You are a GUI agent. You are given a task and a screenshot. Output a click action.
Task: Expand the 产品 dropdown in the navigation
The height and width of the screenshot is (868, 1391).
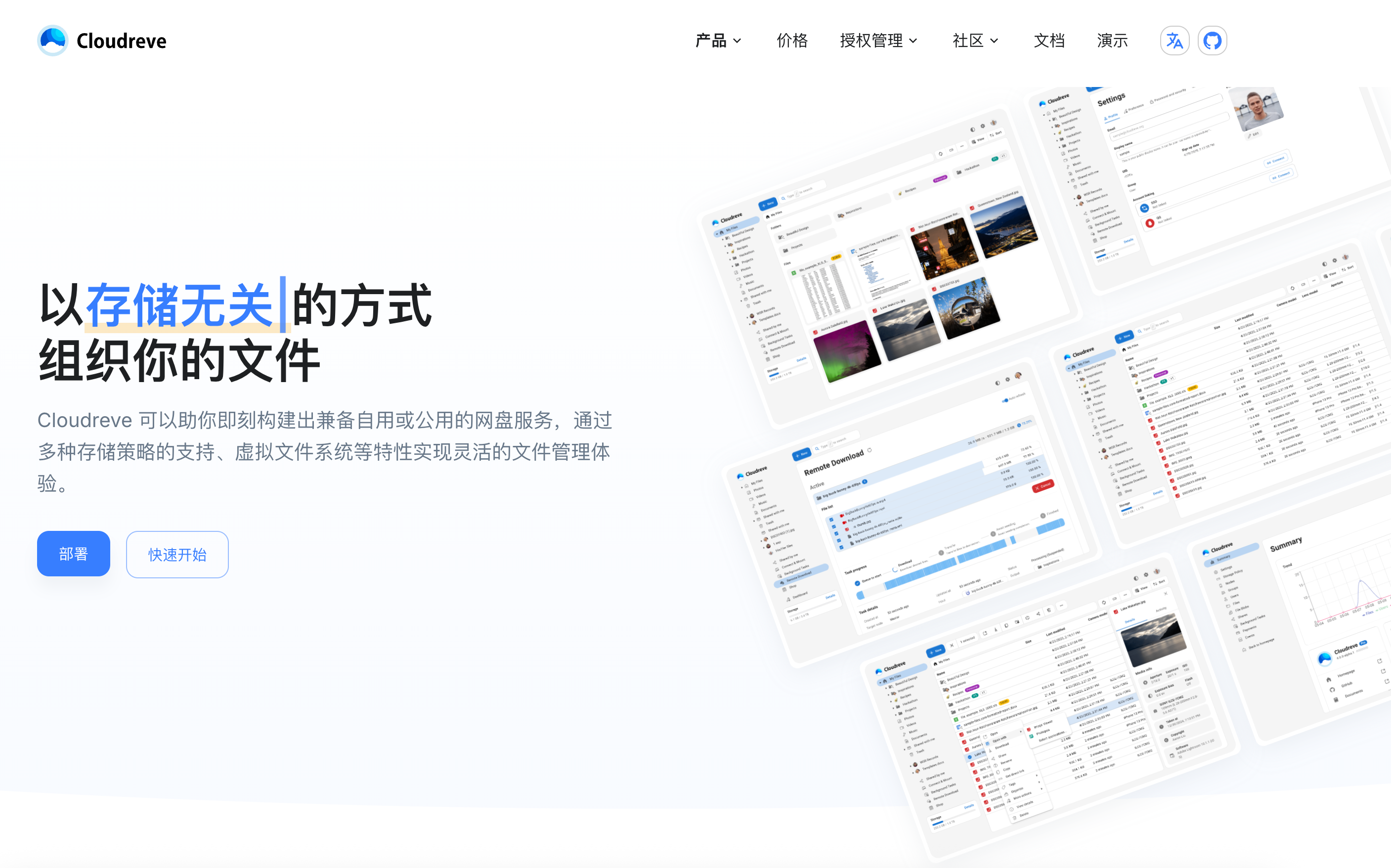pos(718,40)
